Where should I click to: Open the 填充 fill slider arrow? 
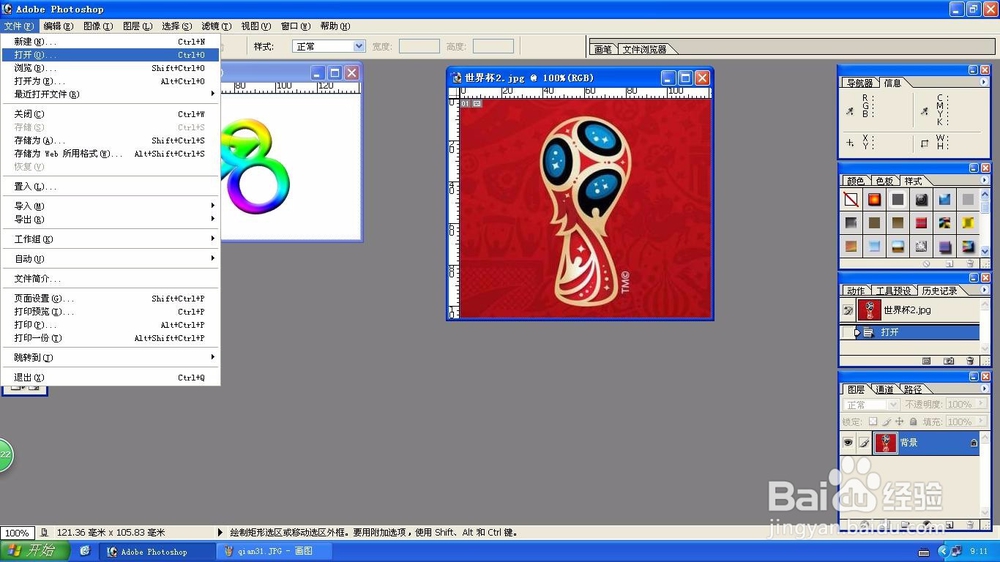click(x=981, y=422)
